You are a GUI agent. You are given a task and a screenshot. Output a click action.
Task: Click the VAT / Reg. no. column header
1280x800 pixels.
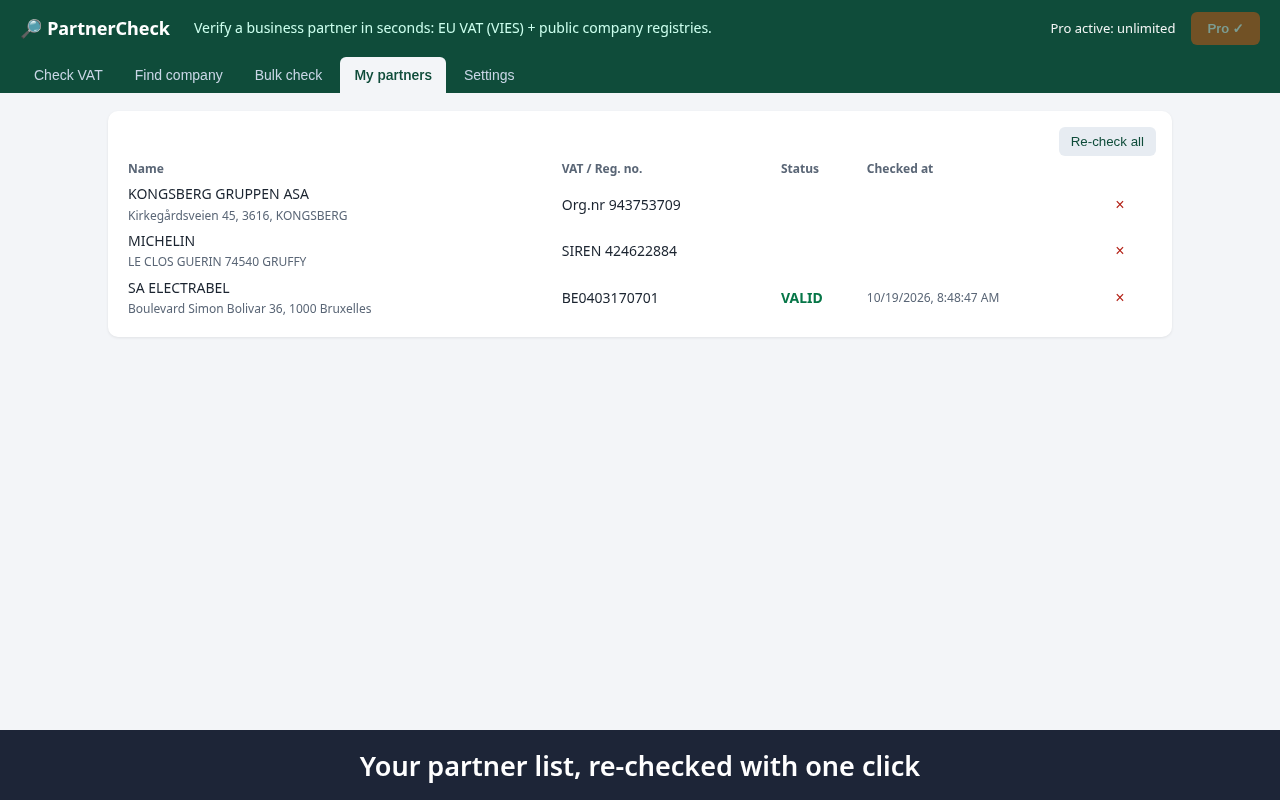point(602,168)
